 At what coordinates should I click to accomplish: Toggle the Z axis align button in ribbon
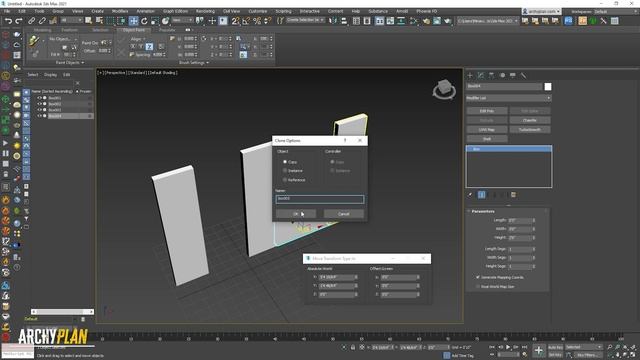coord(149,47)
